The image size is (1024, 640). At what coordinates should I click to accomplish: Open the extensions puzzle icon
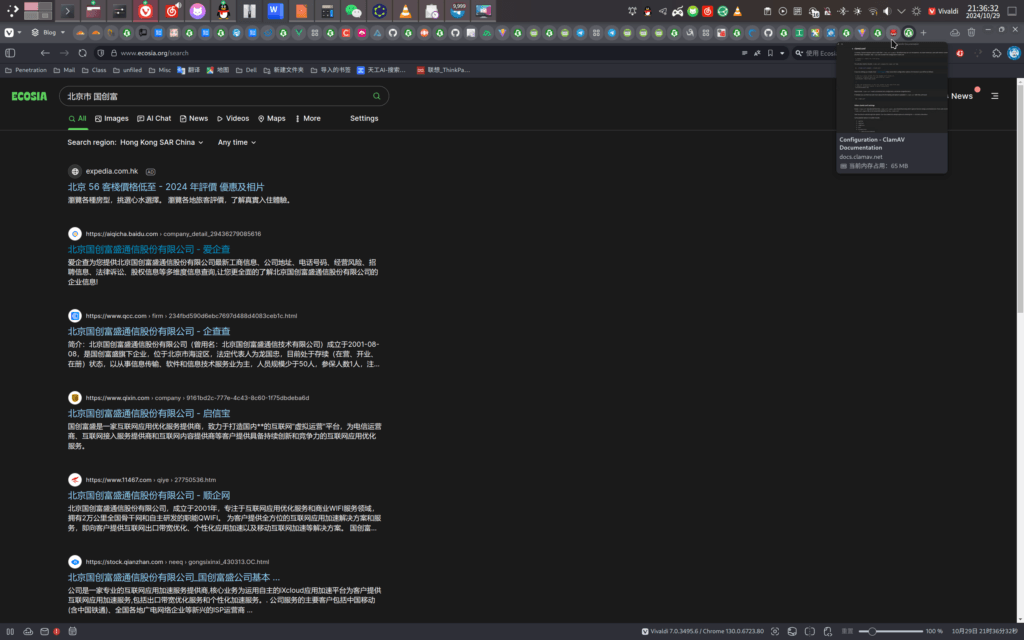[997, 53]
